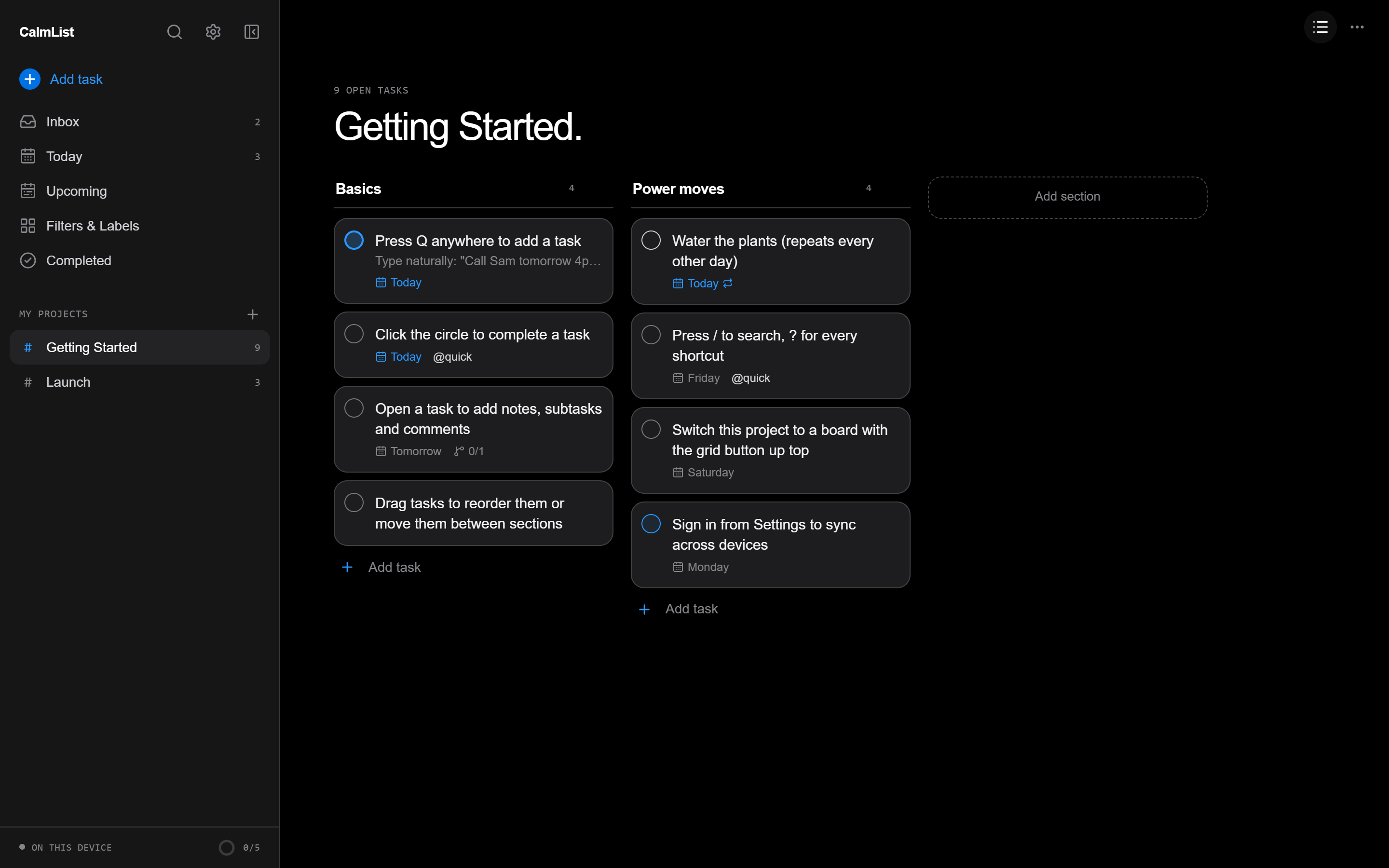Click the @quick label on Click the circle task
Screen dimensions: 1389x868
tap(452, 357)
